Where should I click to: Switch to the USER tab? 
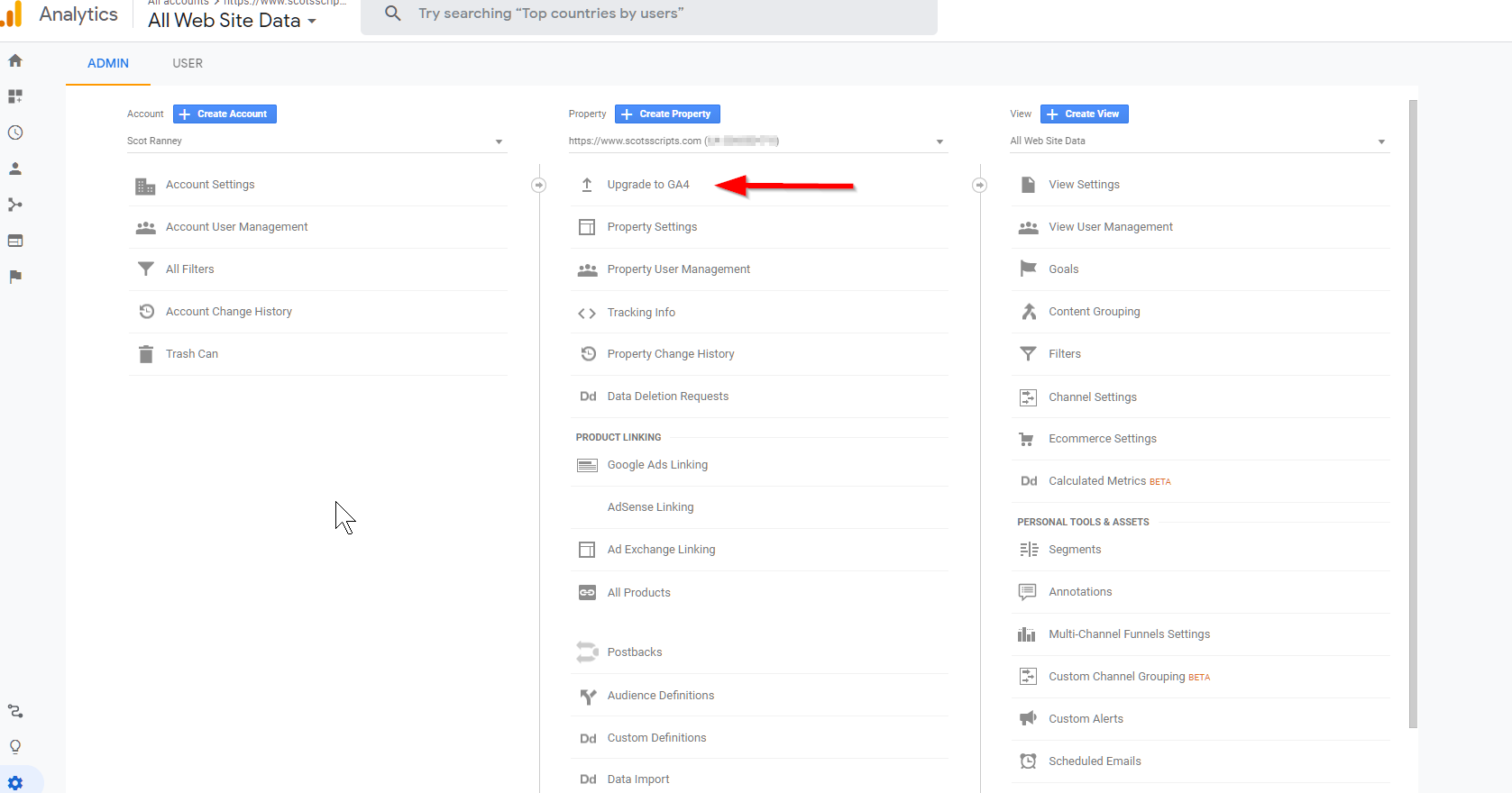pyautogui.click(x=188, y=63)
